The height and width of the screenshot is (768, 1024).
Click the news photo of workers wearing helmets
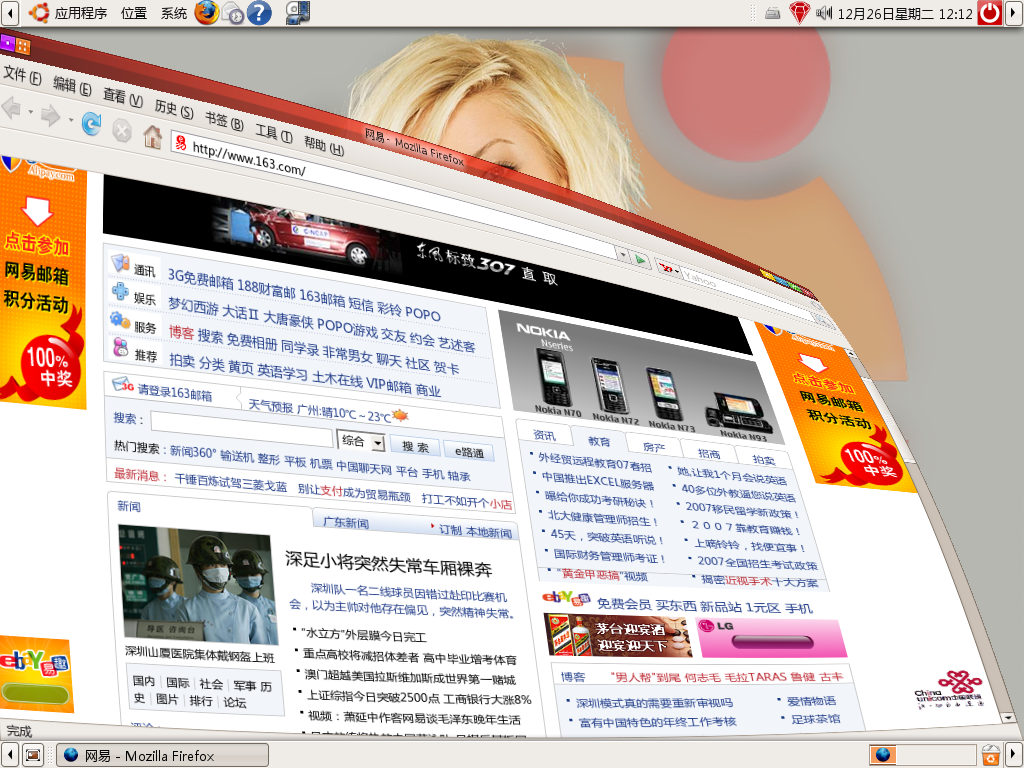[x=198, y=583]
